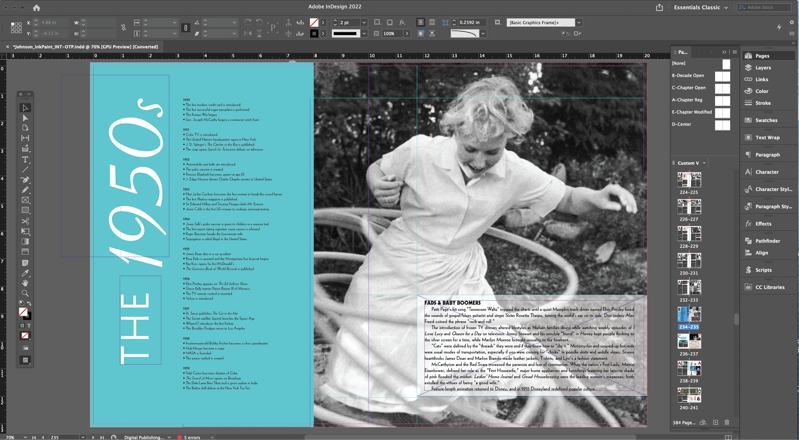Open the corner shape dropdown

(483, 34)
